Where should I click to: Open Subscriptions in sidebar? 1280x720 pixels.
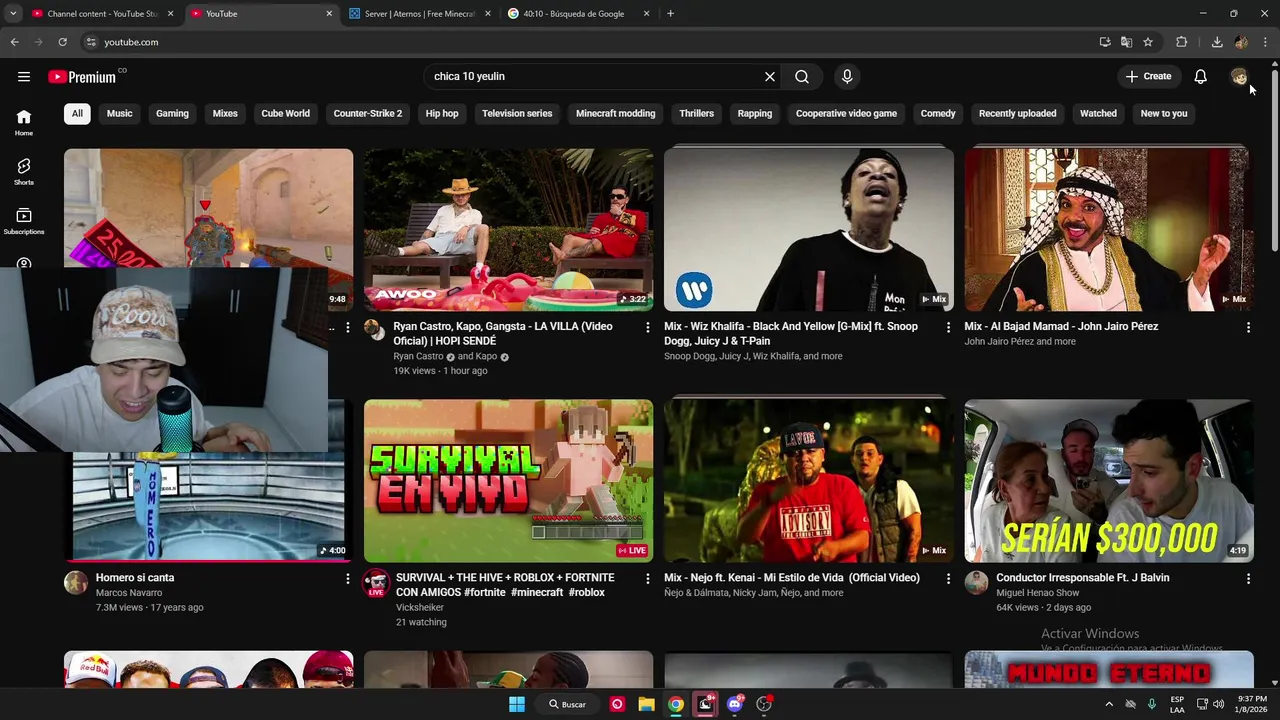[x=24, y=221]
